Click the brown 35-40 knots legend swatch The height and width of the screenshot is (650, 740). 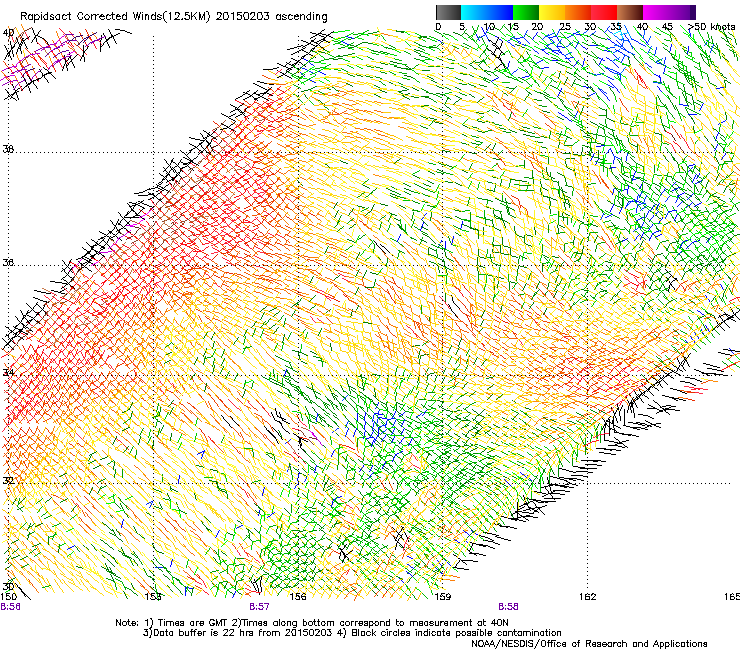pos(630,12)
